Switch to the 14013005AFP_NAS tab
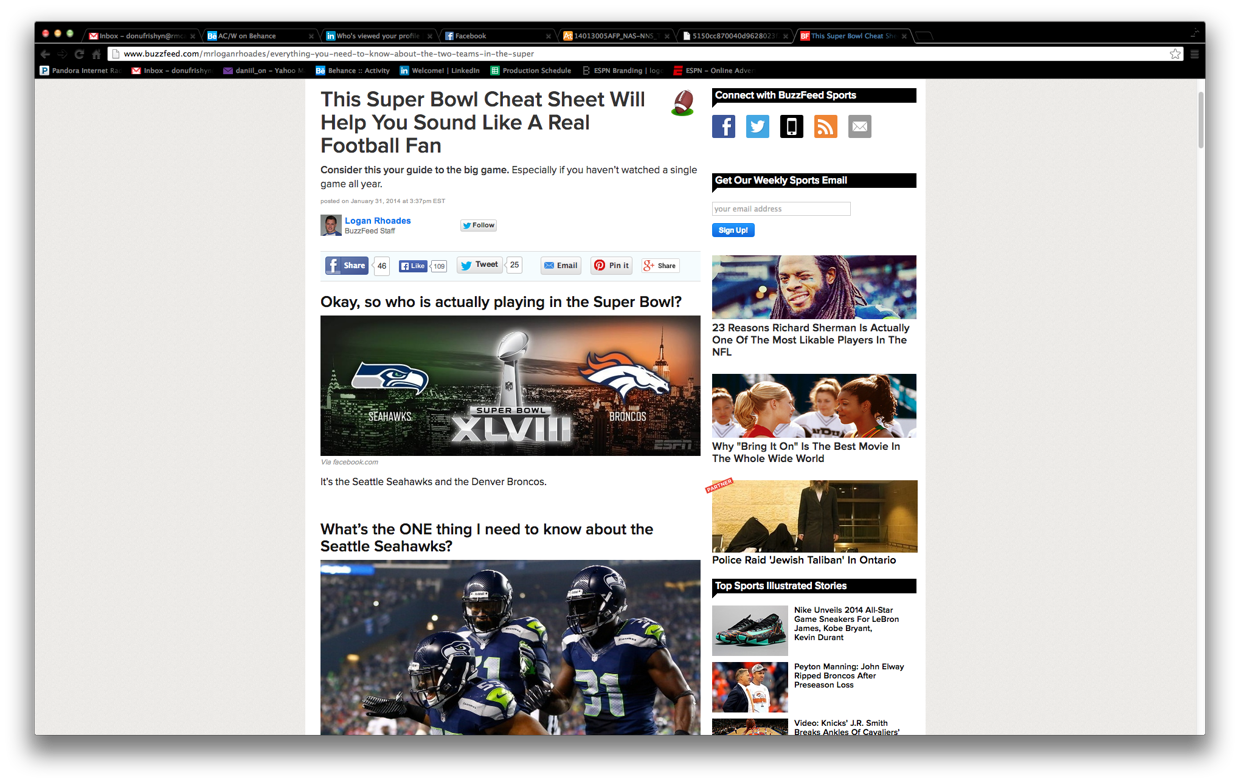This screenshot has width=1240, height=783. (x=615, y=36)
